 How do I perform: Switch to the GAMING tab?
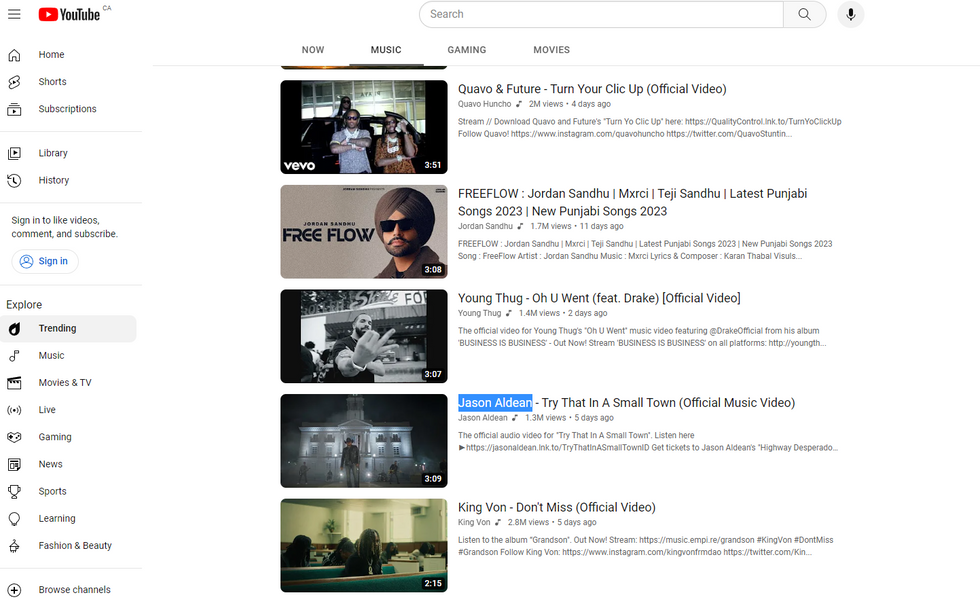tap(467, 50)
